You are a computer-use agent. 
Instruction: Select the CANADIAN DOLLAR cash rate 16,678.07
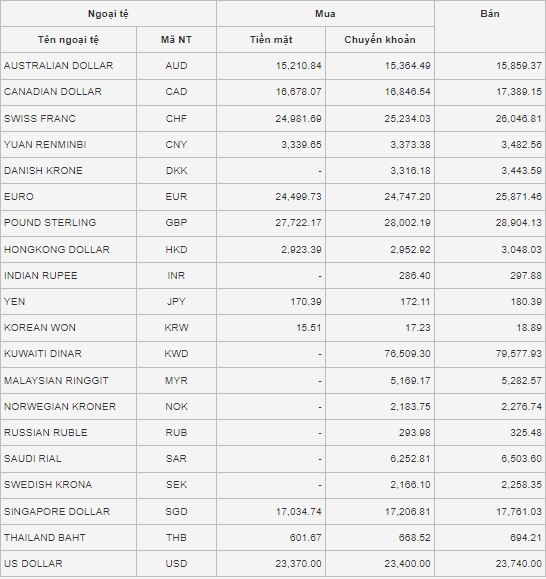click(299, 92)
